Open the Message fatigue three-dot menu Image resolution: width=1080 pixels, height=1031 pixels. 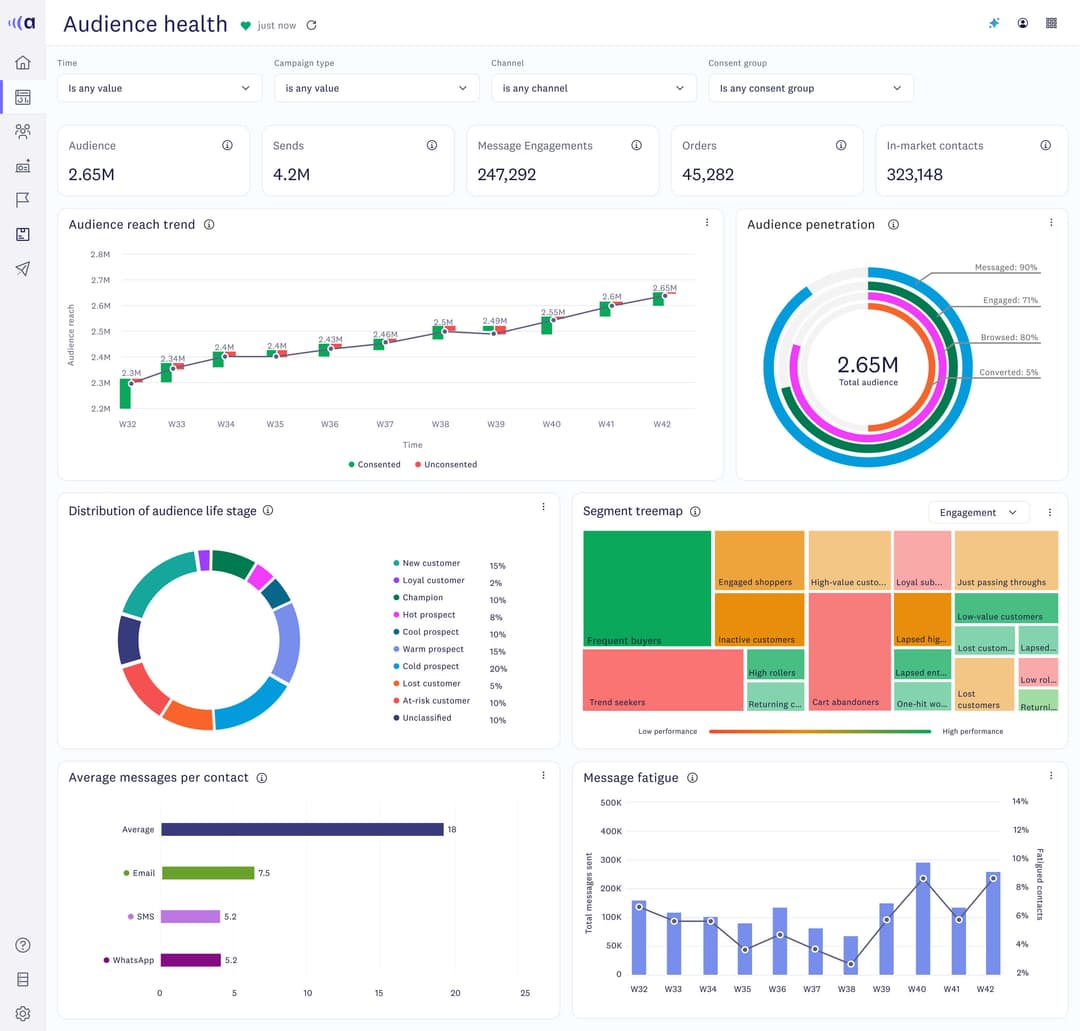pos(1050,775)
